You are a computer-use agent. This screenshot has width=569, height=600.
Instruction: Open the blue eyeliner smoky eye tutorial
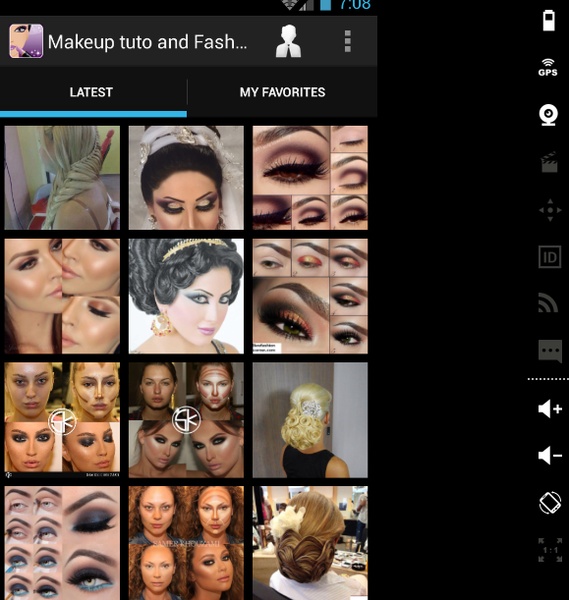[x=62, y=543]
